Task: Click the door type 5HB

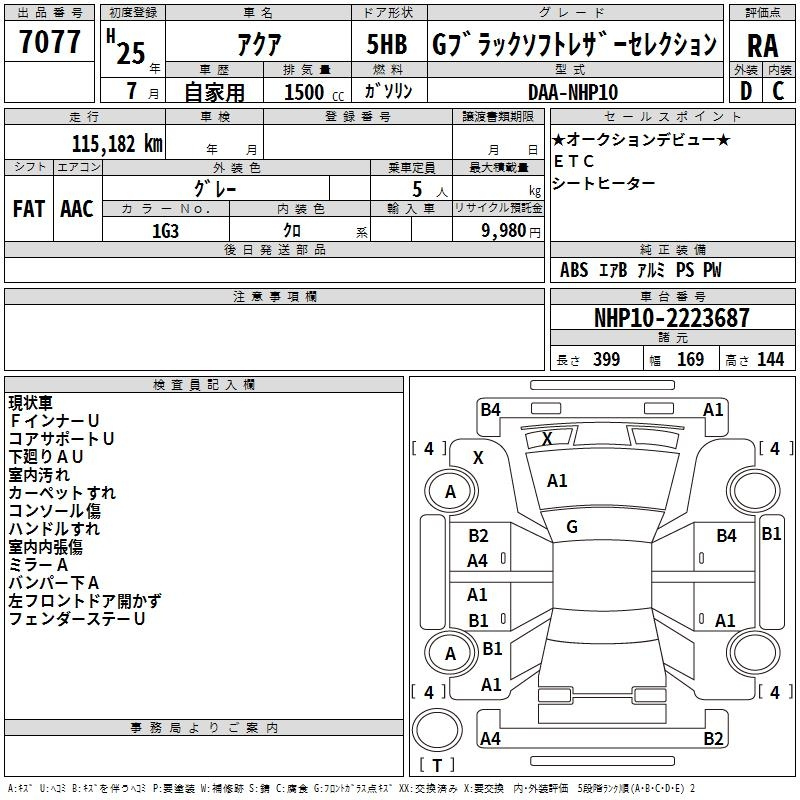Action: (x=387, y=44)
